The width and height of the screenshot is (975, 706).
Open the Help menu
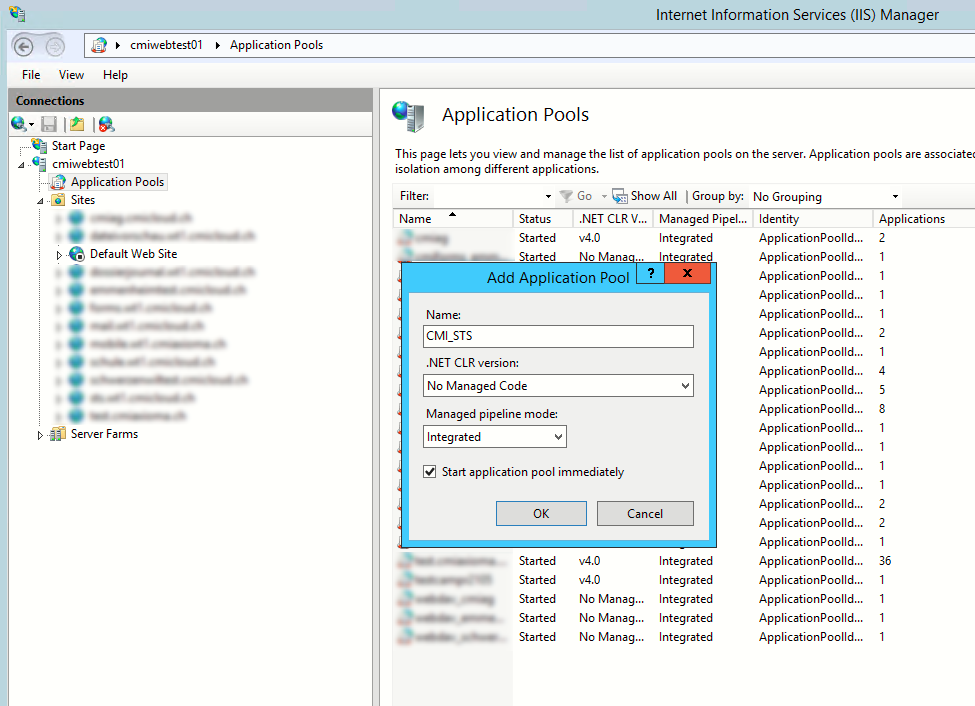[115, 74]
